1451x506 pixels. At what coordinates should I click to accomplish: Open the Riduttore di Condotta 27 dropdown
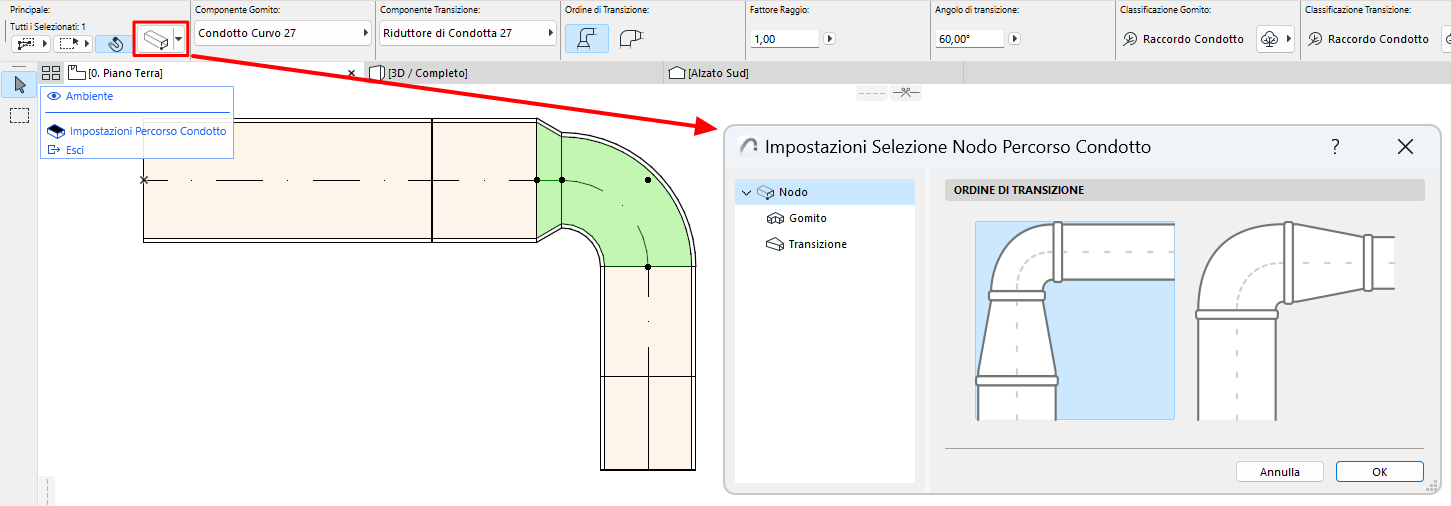[467, 34]
